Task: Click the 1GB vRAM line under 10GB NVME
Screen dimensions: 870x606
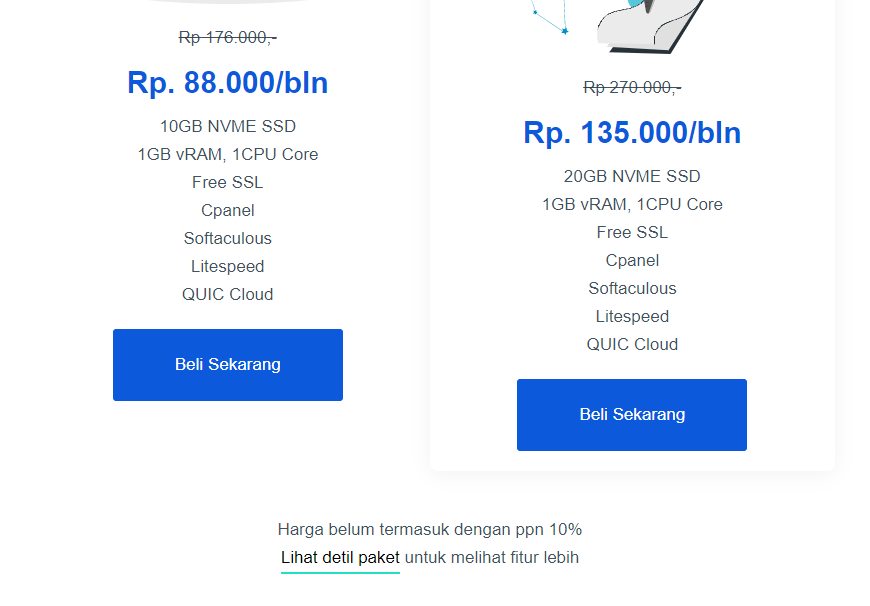Action: coord(228,155)
